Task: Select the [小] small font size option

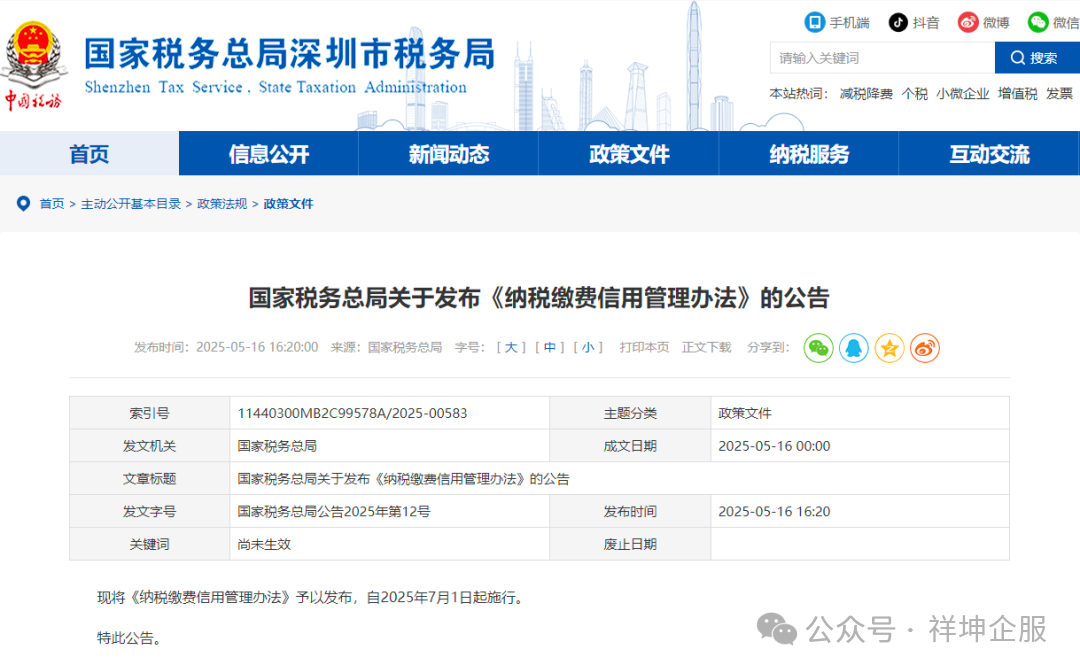Action: (588, 347)
